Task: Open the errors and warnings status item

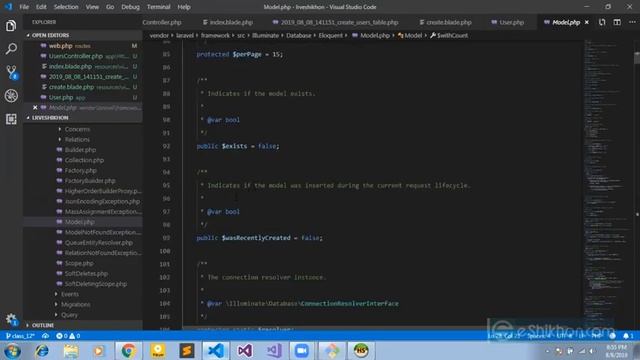Action: pos(68,336)
